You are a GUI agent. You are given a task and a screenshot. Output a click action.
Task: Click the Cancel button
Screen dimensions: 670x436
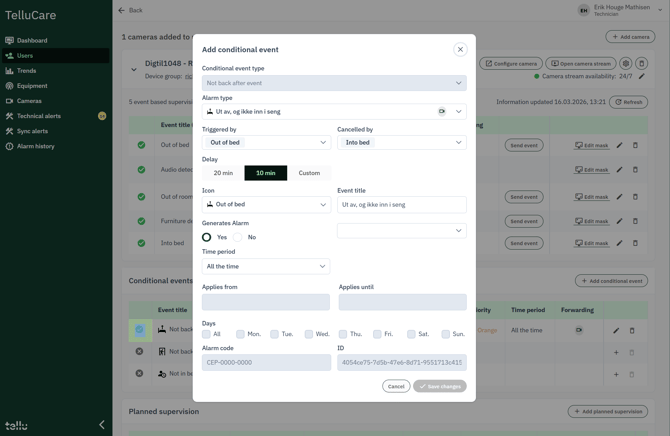(396, 386)
